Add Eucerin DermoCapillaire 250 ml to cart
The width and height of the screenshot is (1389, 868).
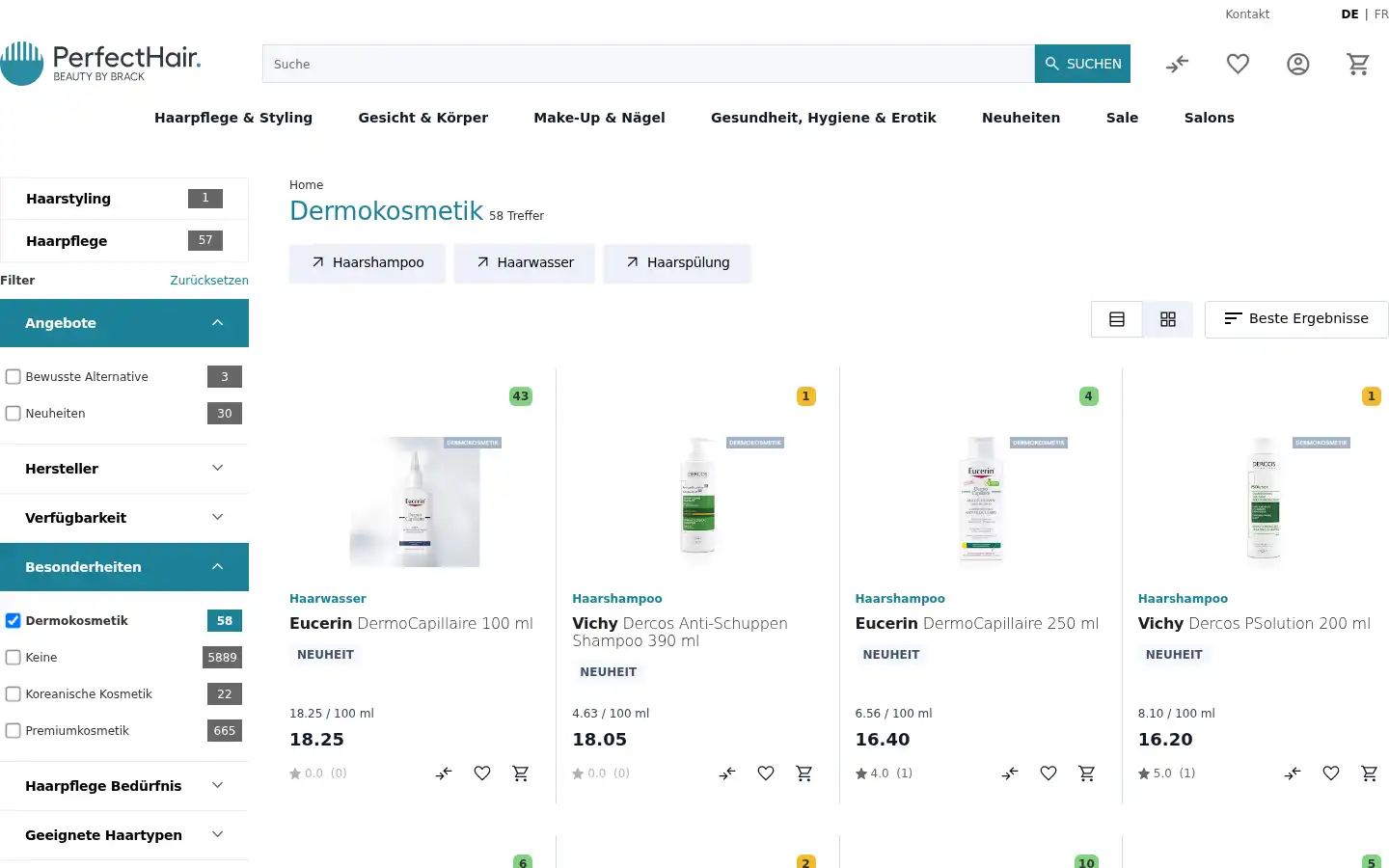click(x=1087, y=773)
